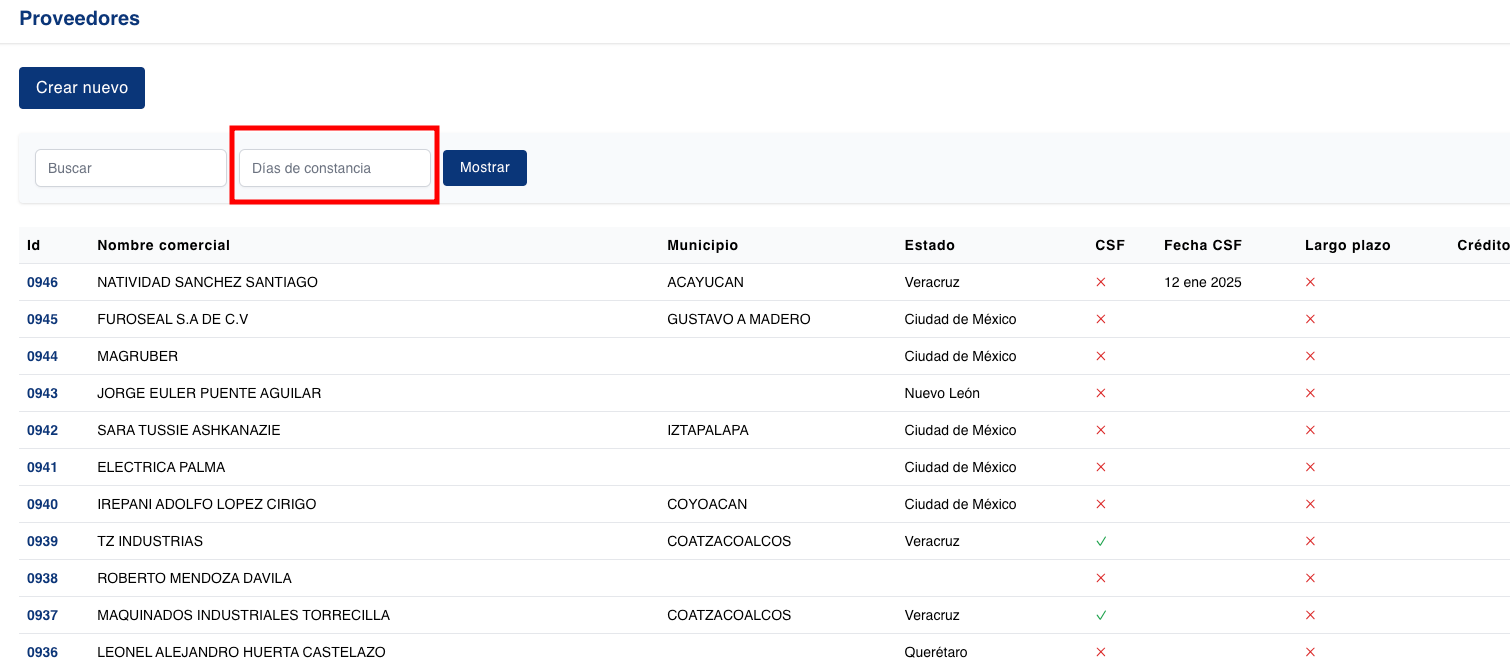Click the Mostrar button
The image size is (1510, 668).
[485, 167]
